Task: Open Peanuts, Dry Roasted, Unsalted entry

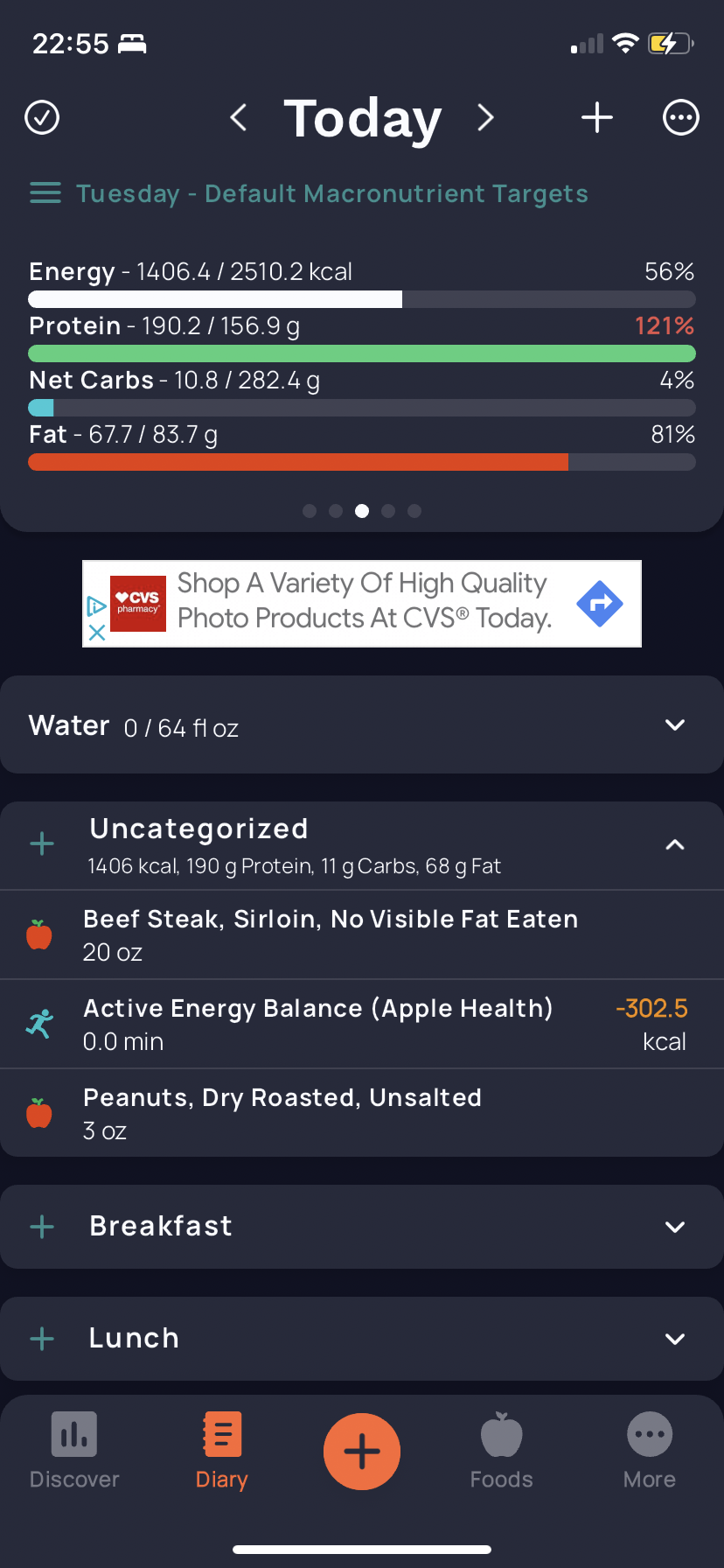Action: 282,1113
